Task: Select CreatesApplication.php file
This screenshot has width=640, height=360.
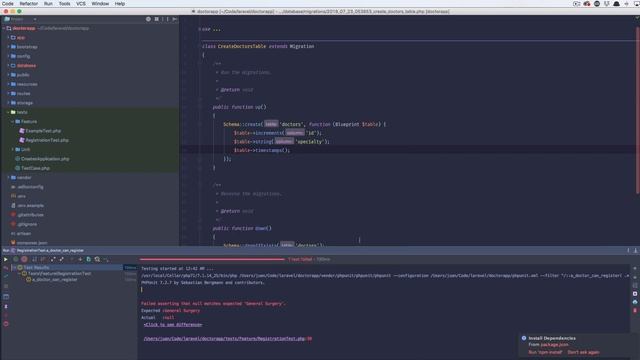Action: pos(45,159)
